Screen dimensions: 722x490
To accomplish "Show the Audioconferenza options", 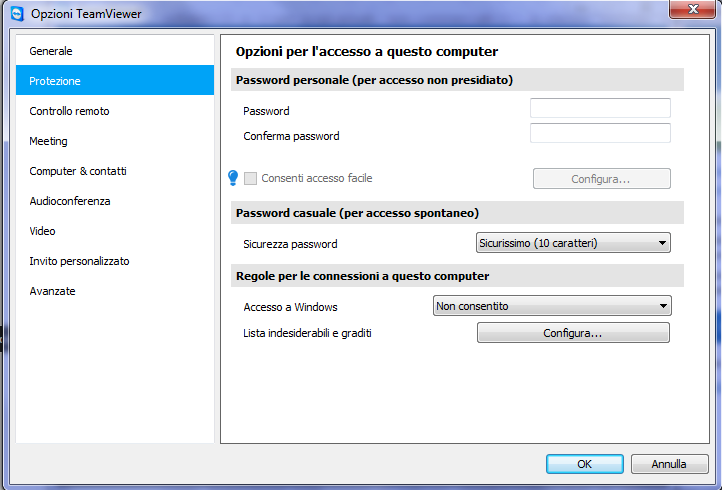I will pos(70,201).
